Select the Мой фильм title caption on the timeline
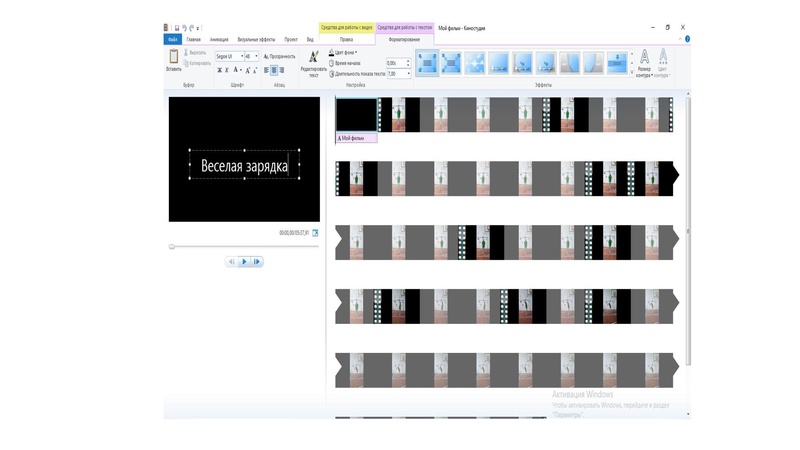 (355, 138)
